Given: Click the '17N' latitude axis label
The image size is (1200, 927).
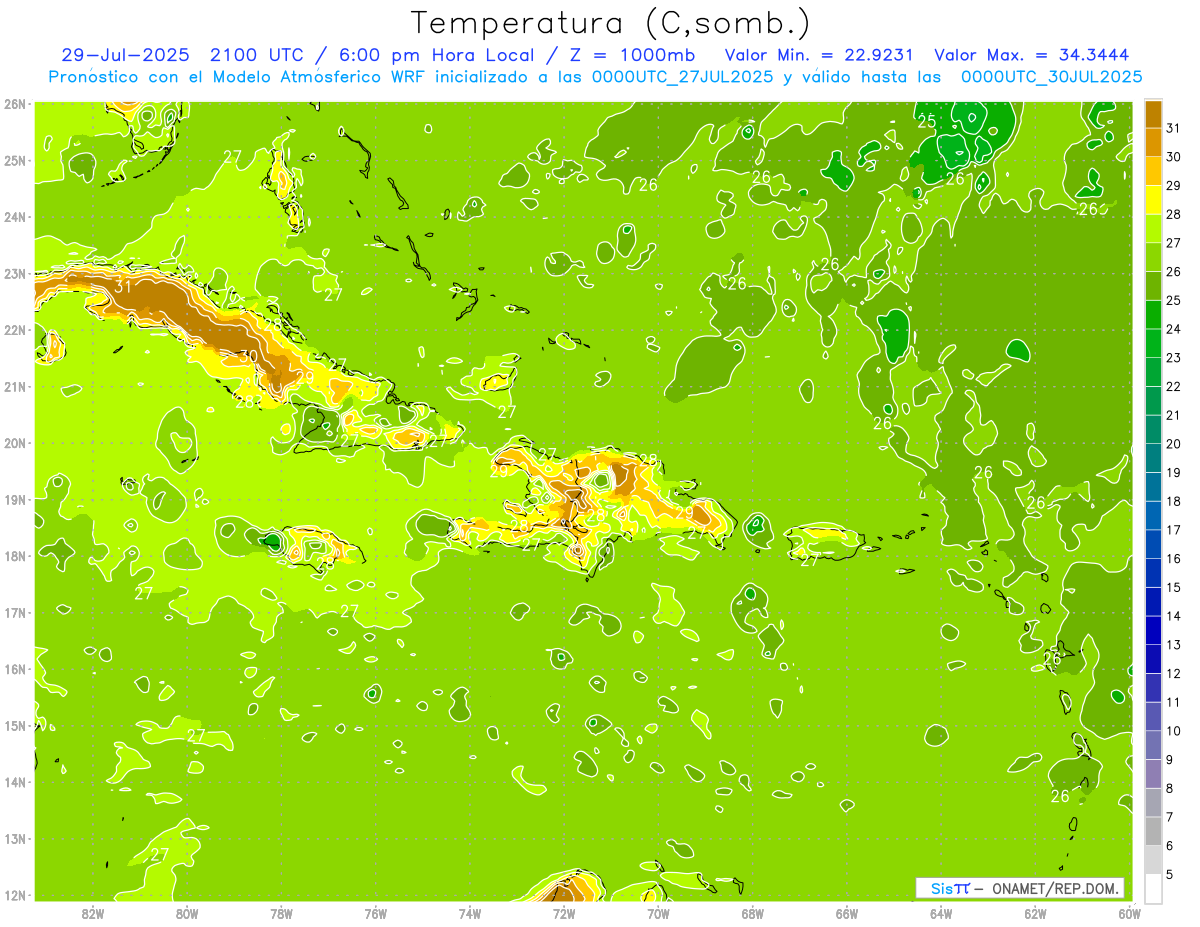Looking at the screenshot, I should [x=15, y=612].
